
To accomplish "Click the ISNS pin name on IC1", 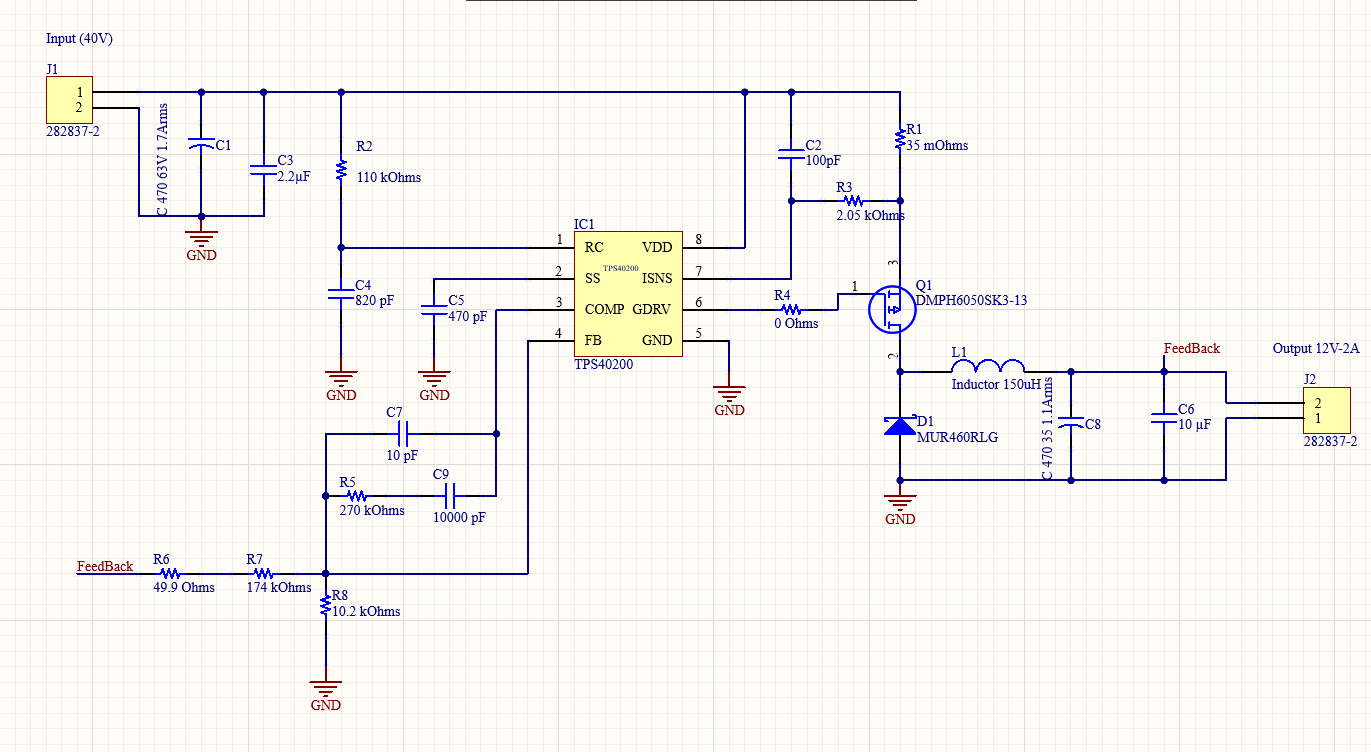I will (657, 278).
